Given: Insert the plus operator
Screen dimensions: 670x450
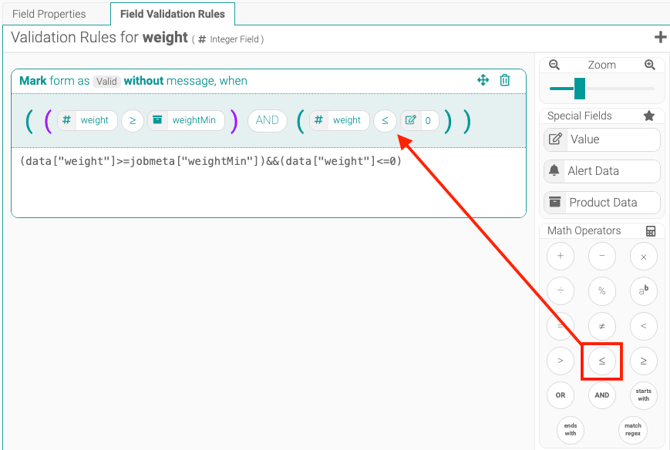Looking at the screenshot, I should point(560,256).
